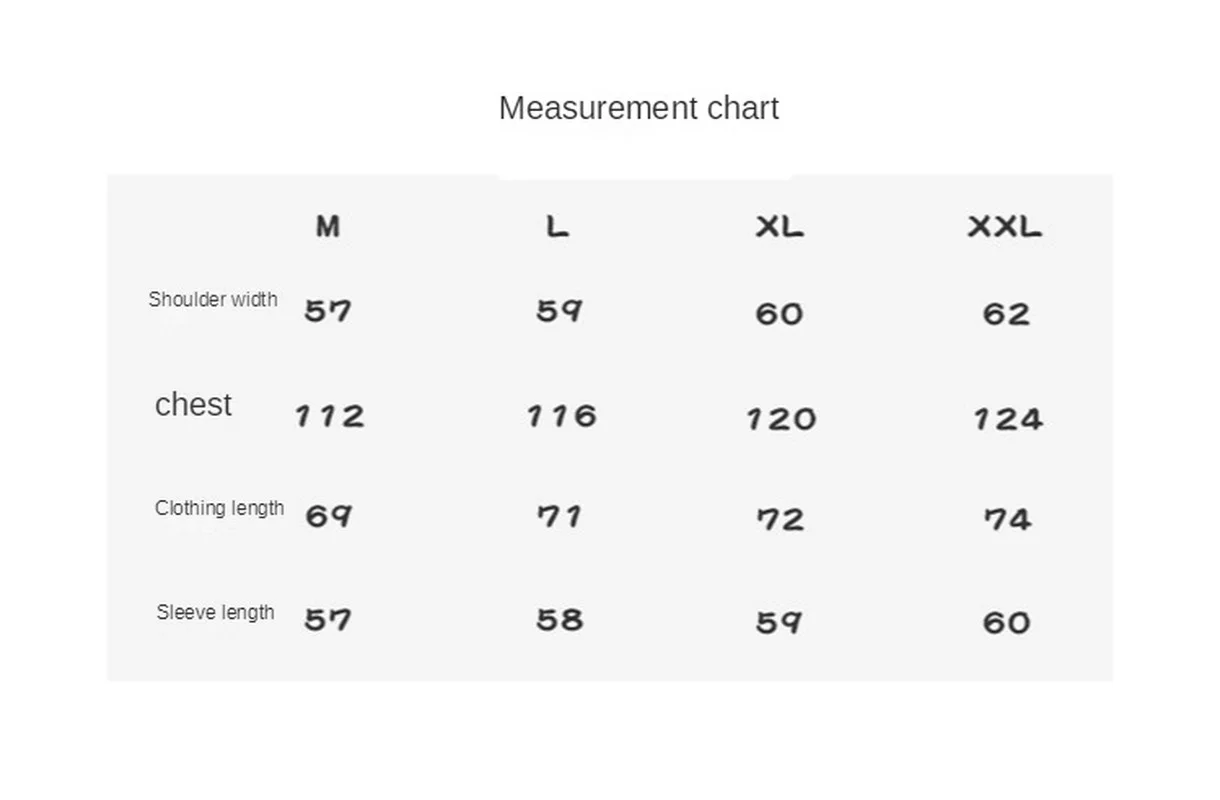Click chest value 112 for size M

tap(329, 415)
